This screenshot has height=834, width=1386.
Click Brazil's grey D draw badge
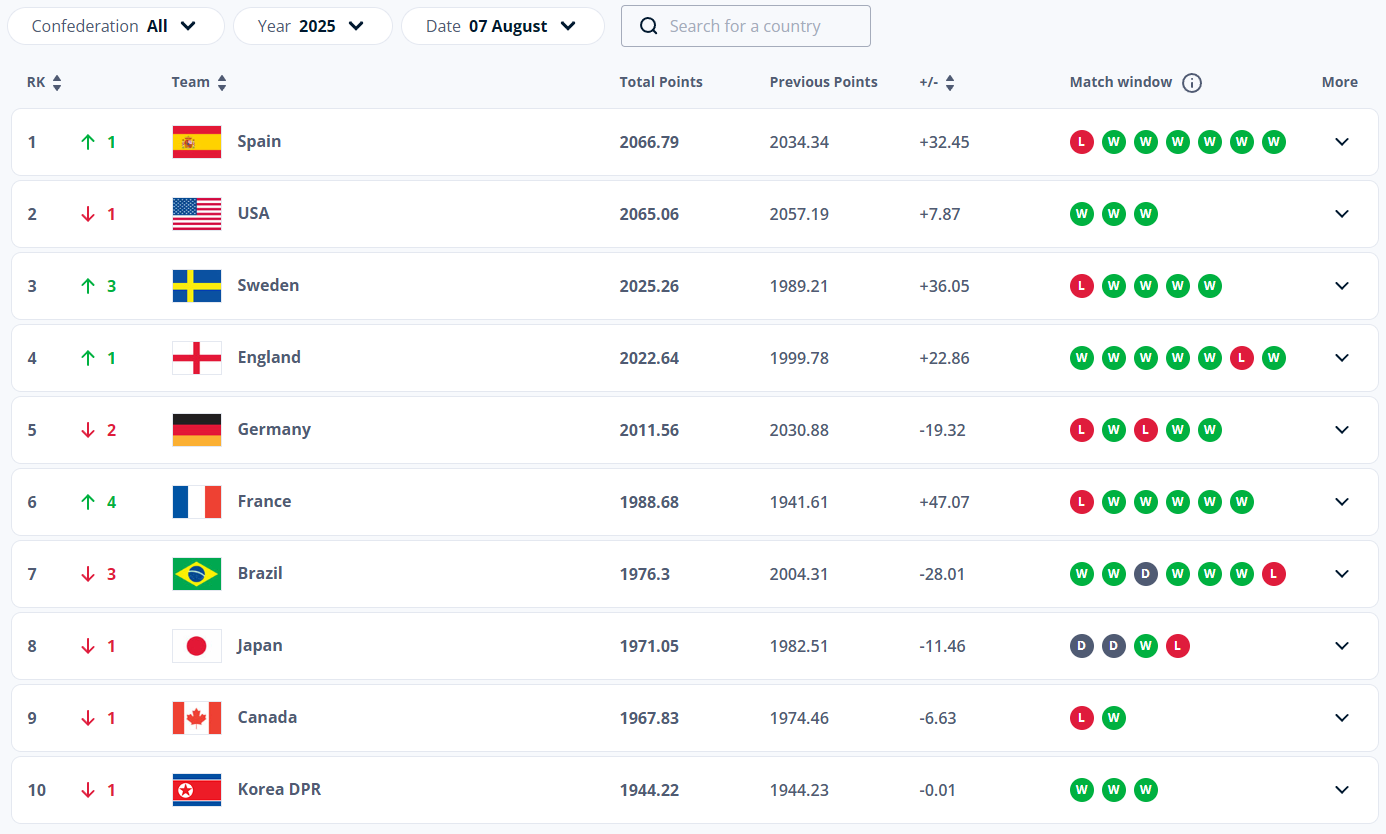[x=1145, y=574]
